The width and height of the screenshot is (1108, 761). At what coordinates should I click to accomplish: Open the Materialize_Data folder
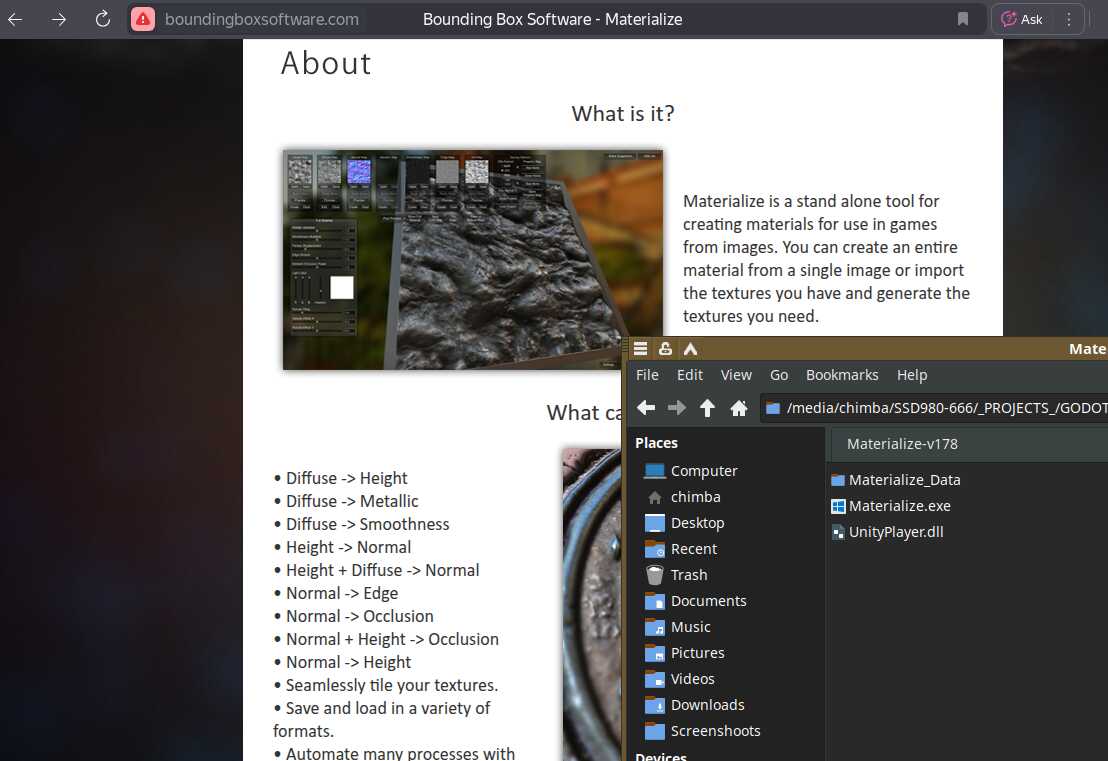(903, 480)
